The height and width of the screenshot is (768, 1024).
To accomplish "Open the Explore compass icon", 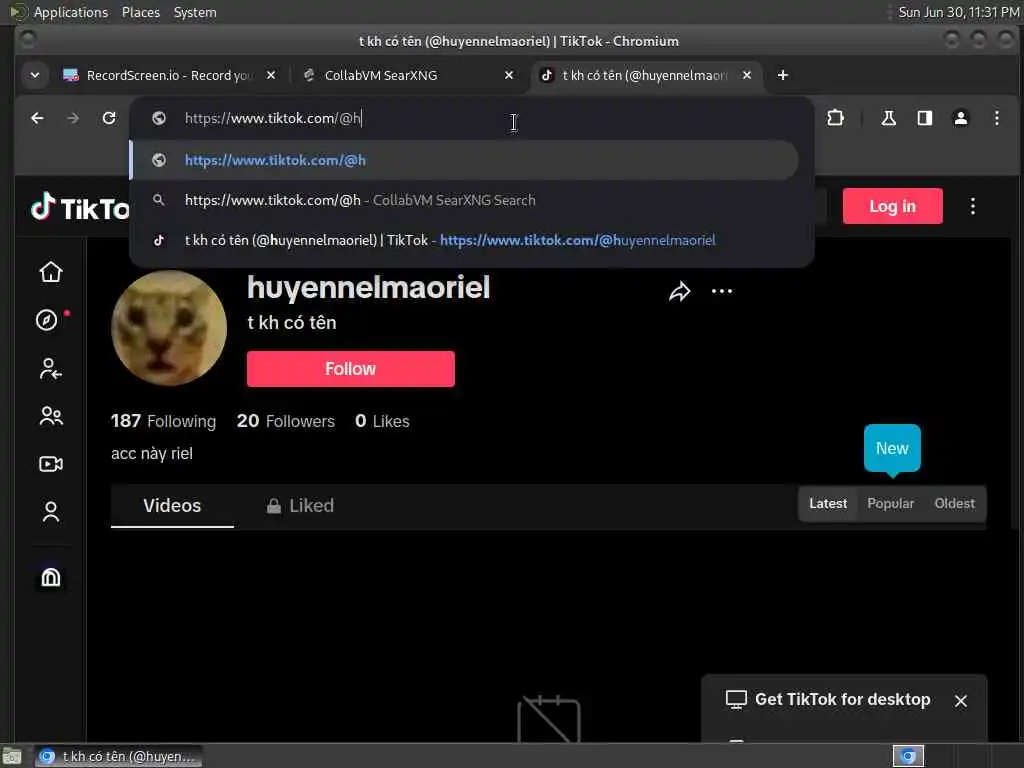I will click(x=46, y=320).
